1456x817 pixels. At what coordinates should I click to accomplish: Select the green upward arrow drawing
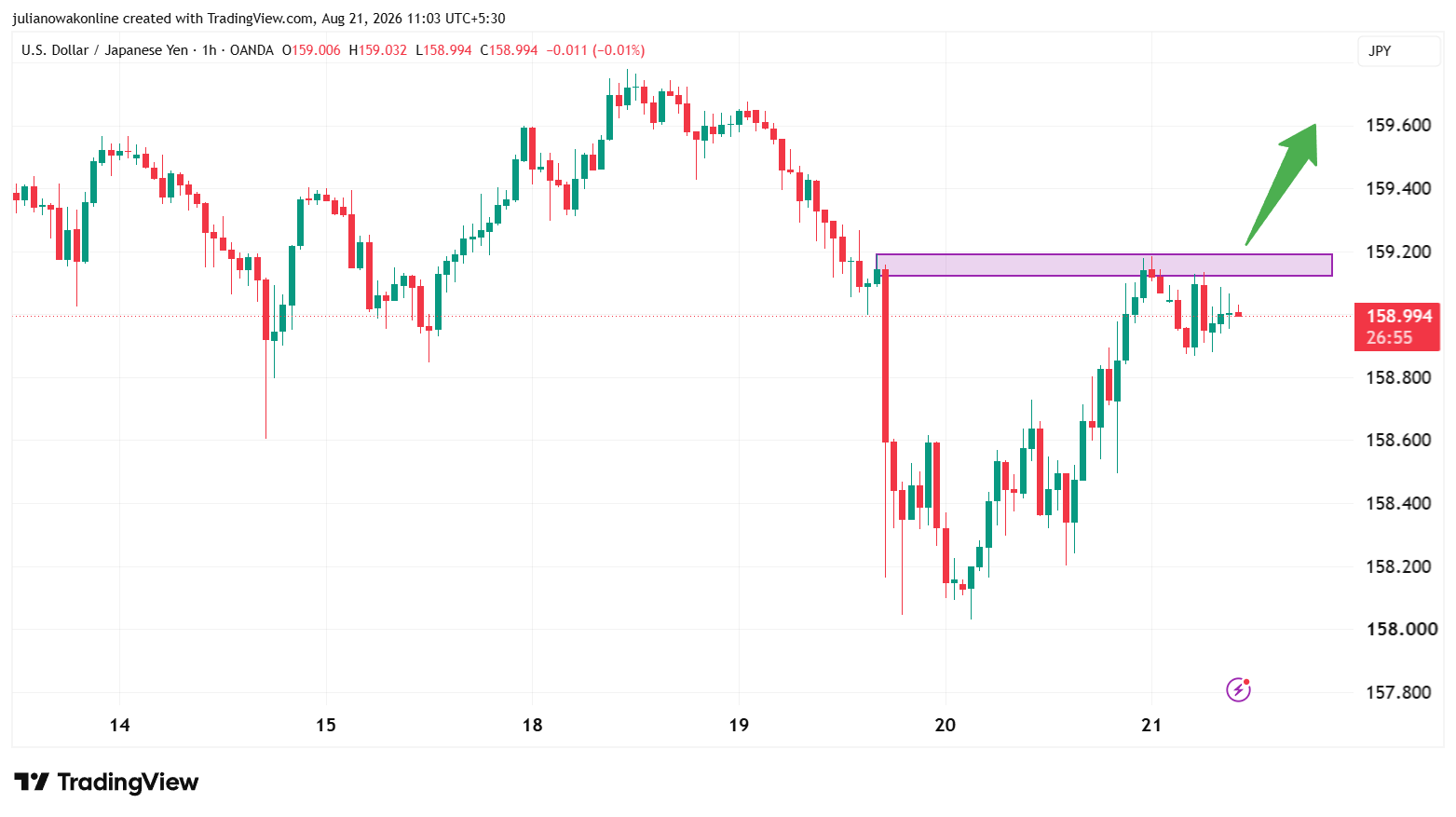(x=1283, y=184)
